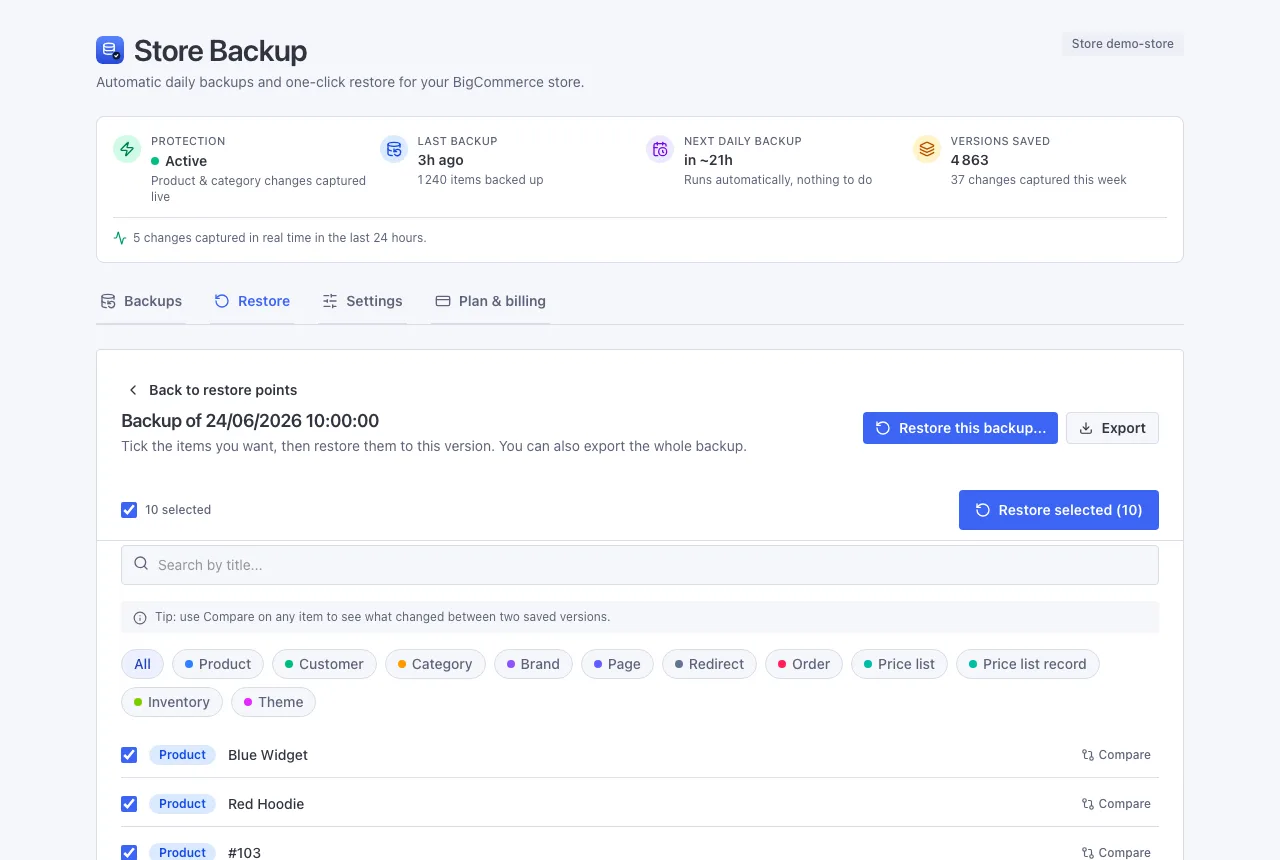Image resolution: width=1280 pixels, height=860 pixels.
Task: Open the Backups tab
Action: [x=141, y=301]
